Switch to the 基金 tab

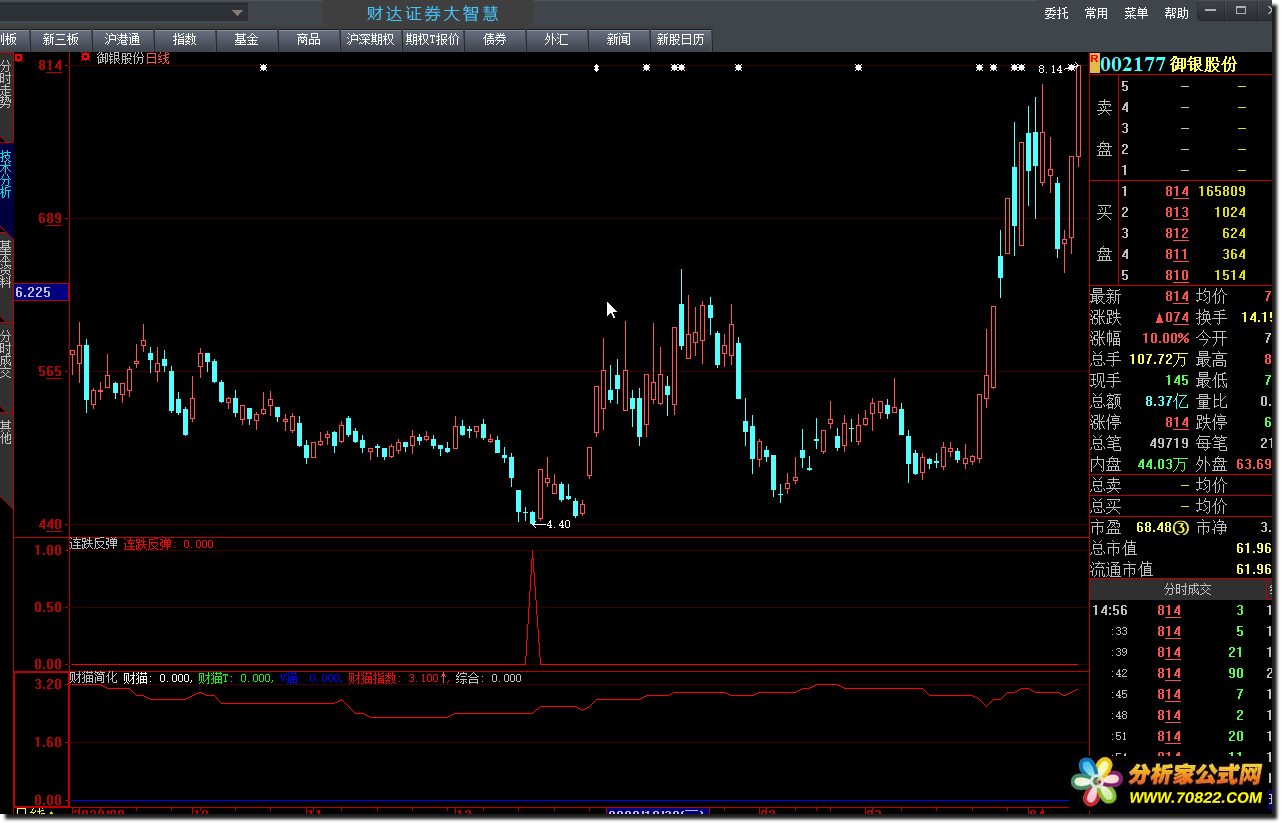246,40
